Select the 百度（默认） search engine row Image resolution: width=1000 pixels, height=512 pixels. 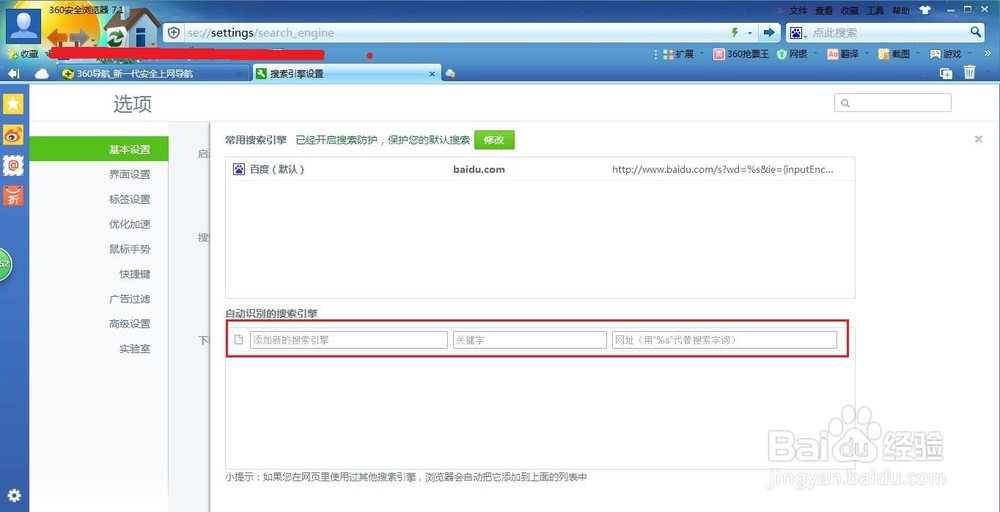(540, 170)
